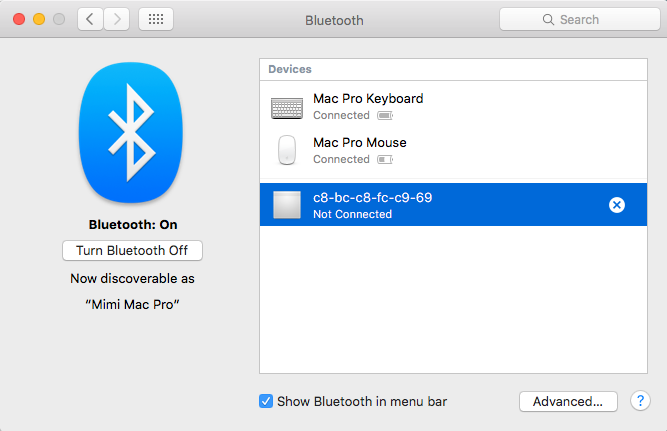Click the Now discoverable as text
The width and height of the screenshot is (667, 431).
[x=132, y=279]
